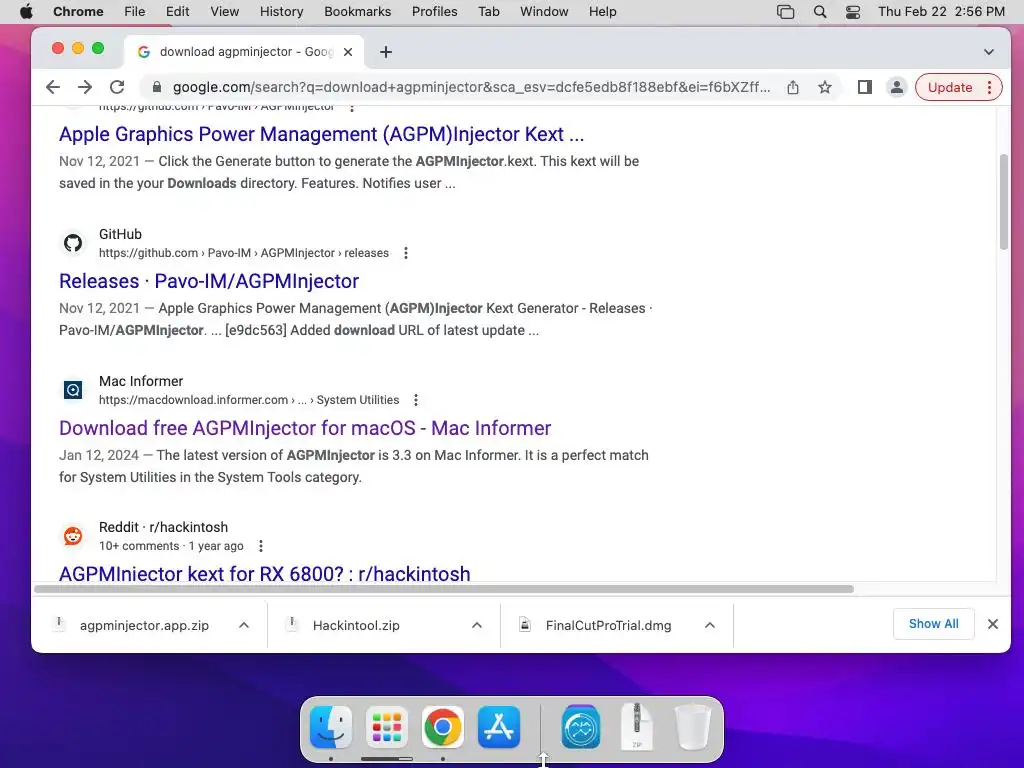Open the Edit menu

tap(177, 12)
